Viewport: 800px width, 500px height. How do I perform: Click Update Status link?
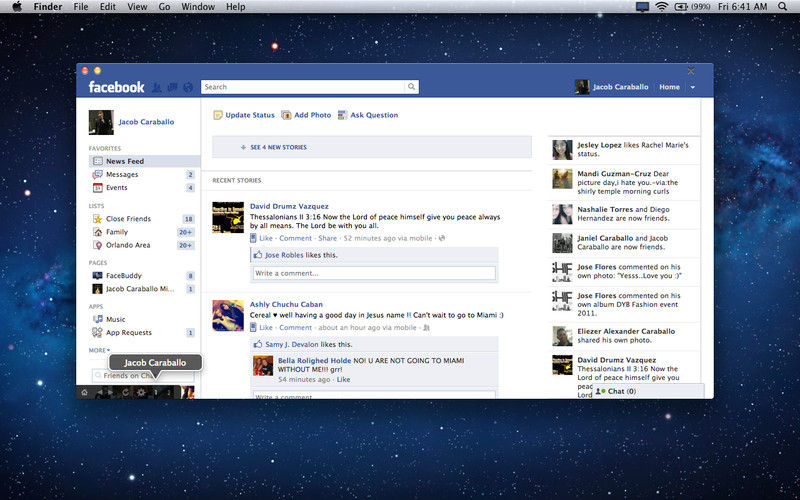click(249, 115)
